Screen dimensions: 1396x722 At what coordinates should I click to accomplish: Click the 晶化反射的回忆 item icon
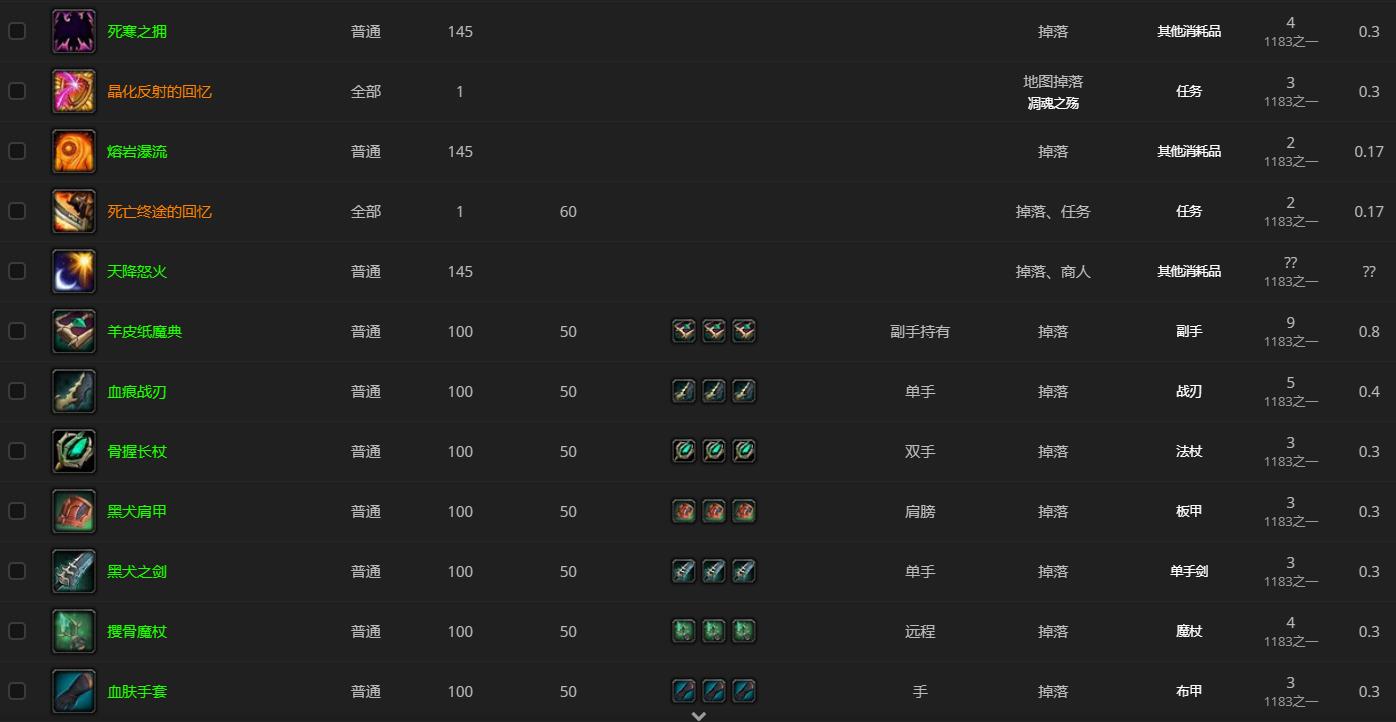click(x=73, y=91)
